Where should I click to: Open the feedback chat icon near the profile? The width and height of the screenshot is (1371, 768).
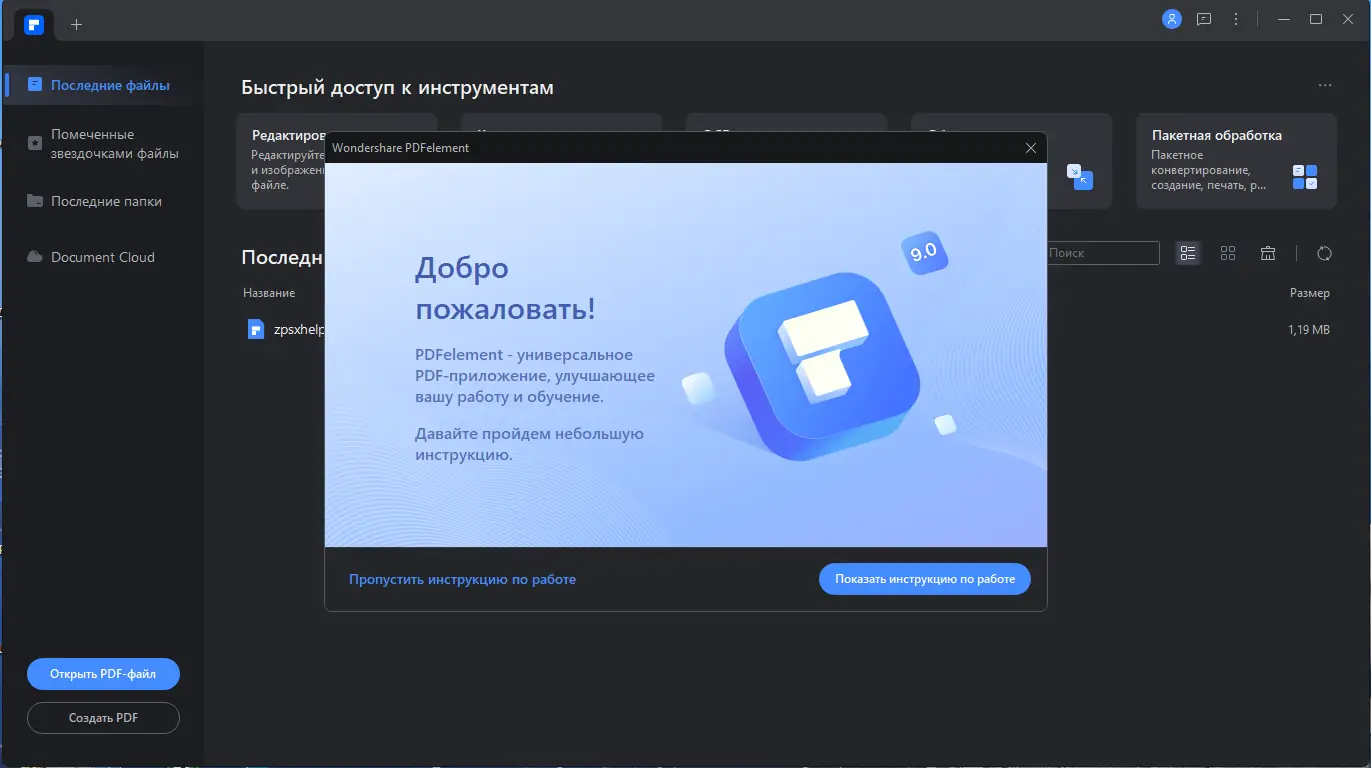1204,18
